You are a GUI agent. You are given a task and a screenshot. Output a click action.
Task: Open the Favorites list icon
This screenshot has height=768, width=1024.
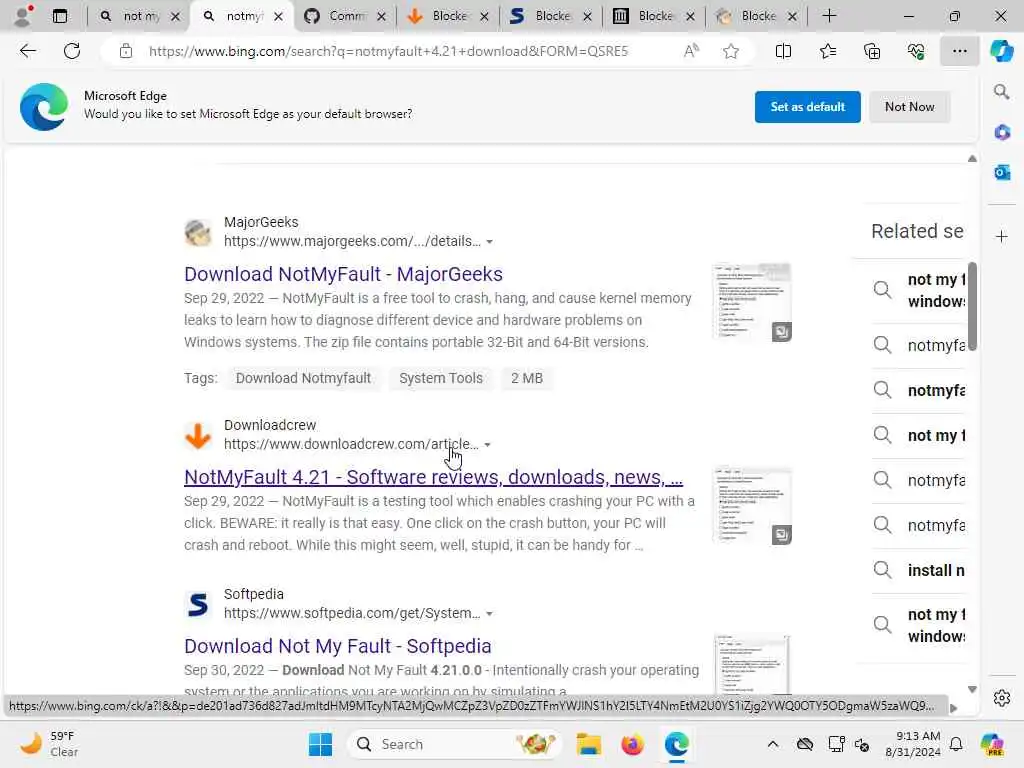click(827, 51)
